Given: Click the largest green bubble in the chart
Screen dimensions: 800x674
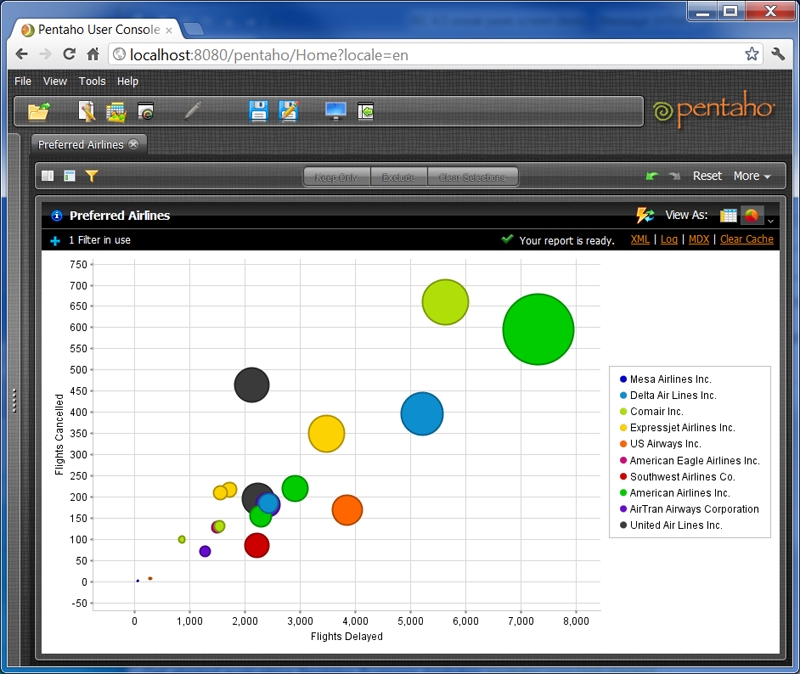Looking at the screenshot, I should (x=538, y=329).
